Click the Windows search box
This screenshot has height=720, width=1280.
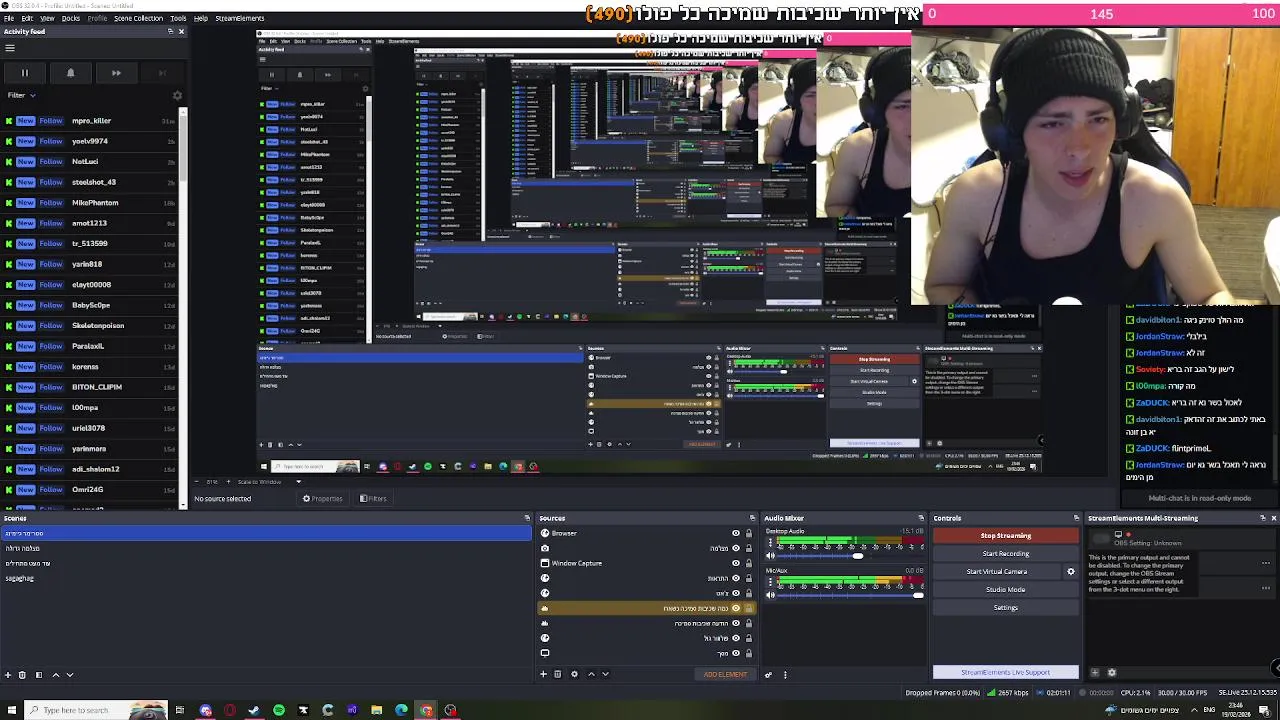(x=97, y=710)
